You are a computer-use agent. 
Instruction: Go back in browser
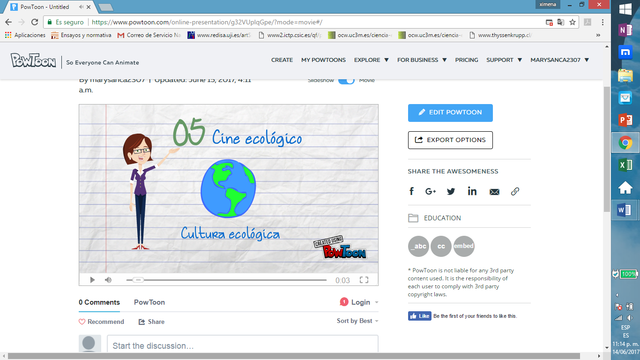point(9,22)
